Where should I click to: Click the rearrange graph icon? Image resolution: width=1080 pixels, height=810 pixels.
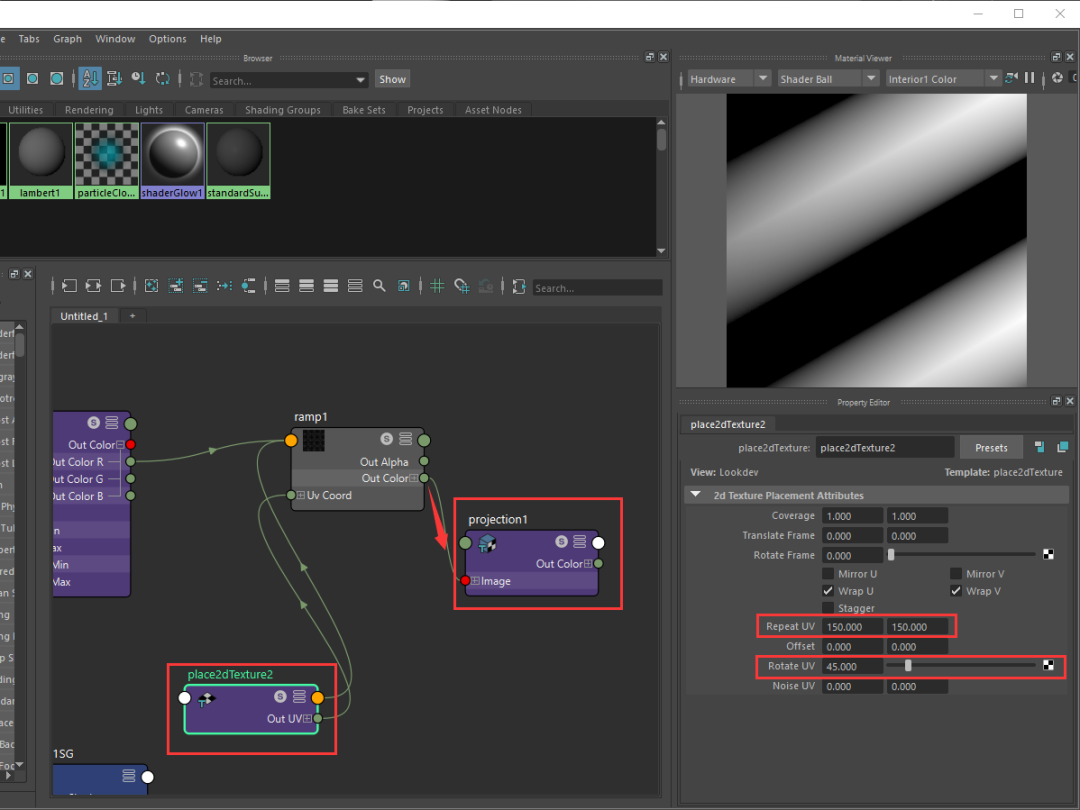click(224, 285)
